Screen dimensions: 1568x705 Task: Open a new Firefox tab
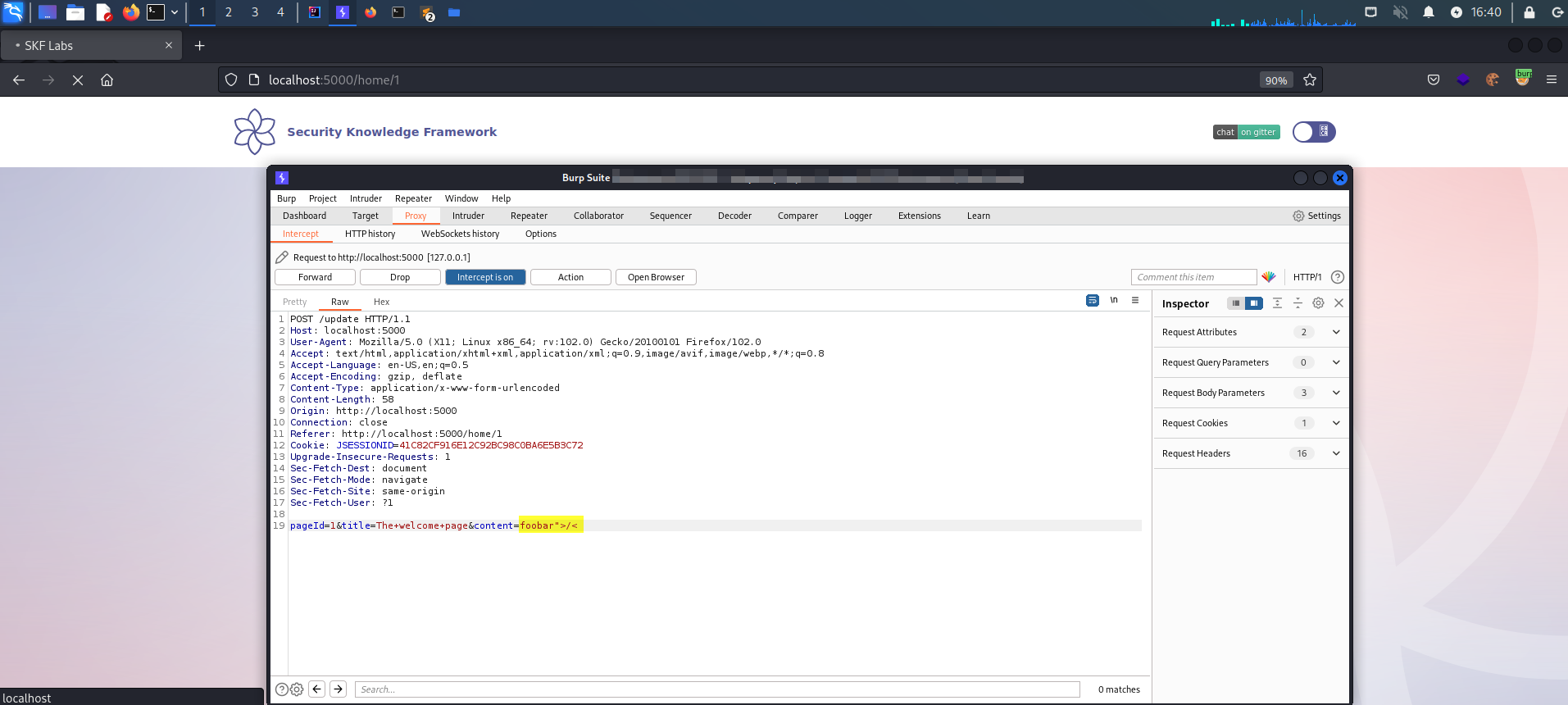(x=199, y=45)
